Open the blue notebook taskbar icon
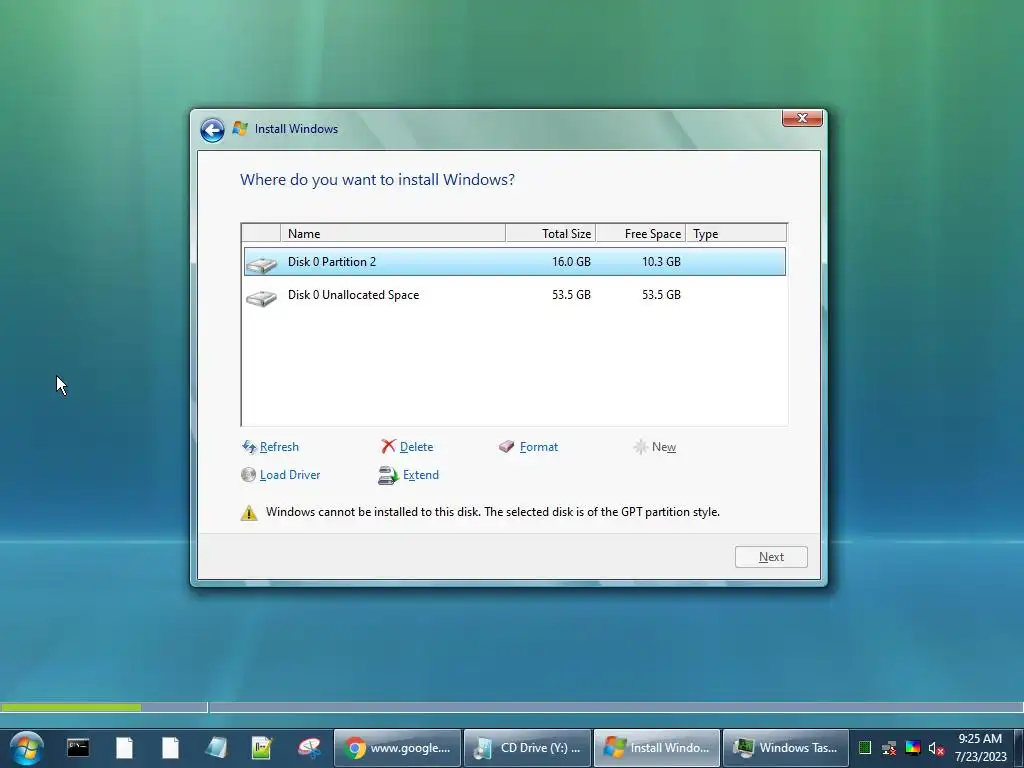1024x768 pixels. click(x=216, y=748)
